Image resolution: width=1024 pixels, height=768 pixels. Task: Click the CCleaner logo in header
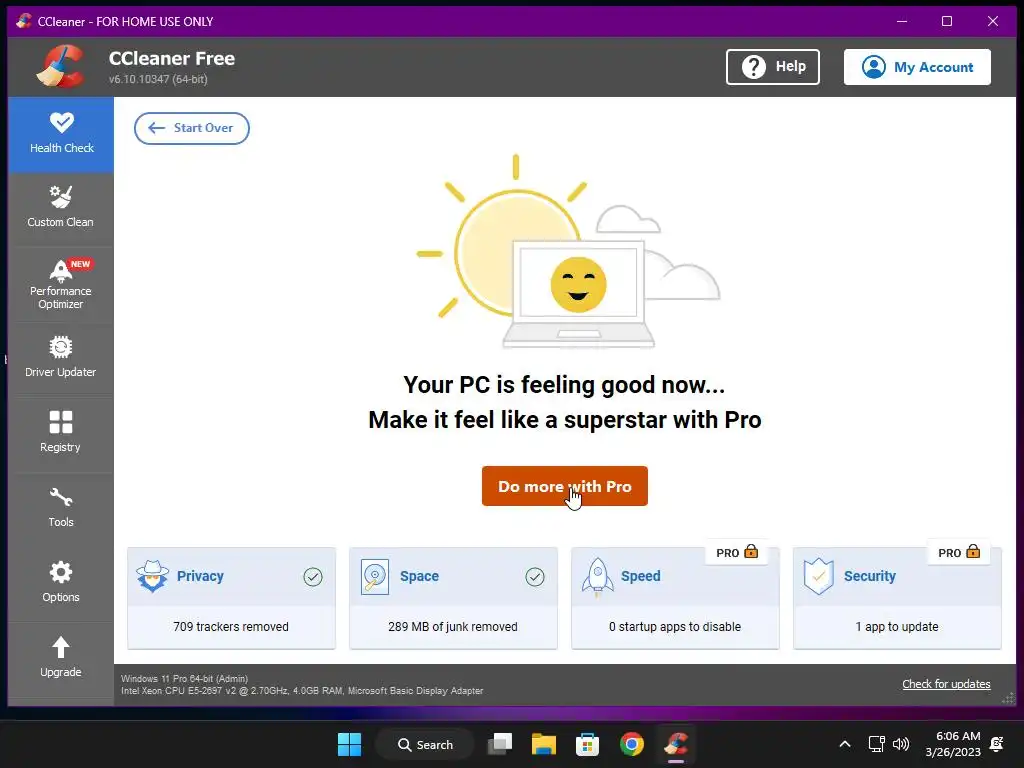pos(61,66)
